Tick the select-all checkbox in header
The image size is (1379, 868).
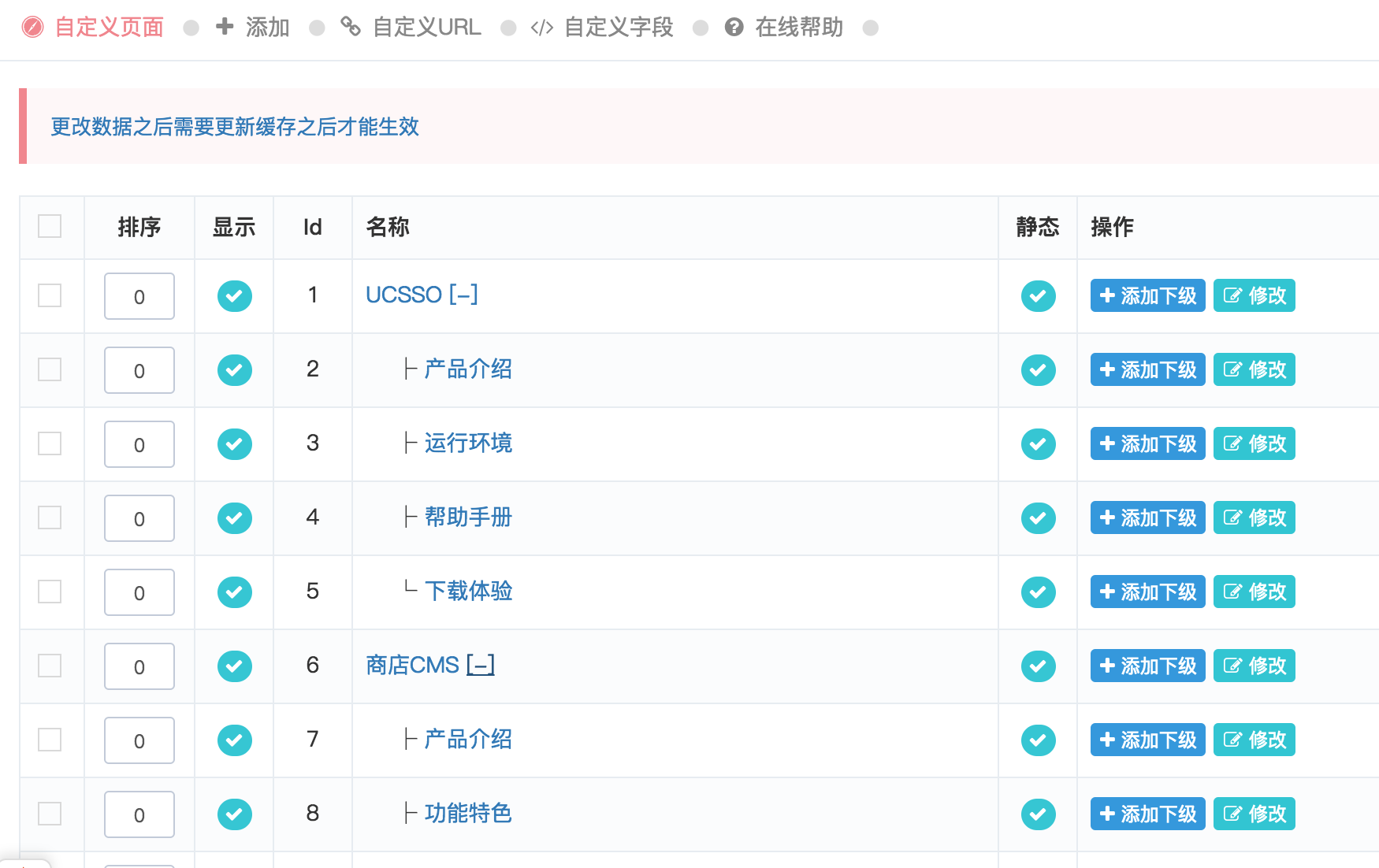[50, 226]
